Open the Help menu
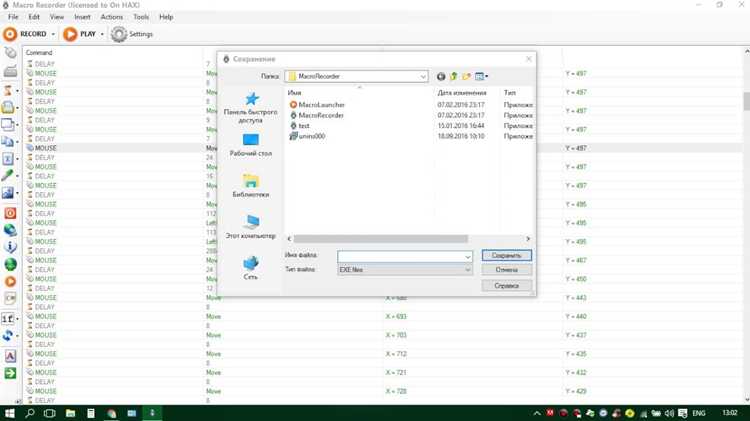This screenshot has width=750, height=421. [166, 17]
